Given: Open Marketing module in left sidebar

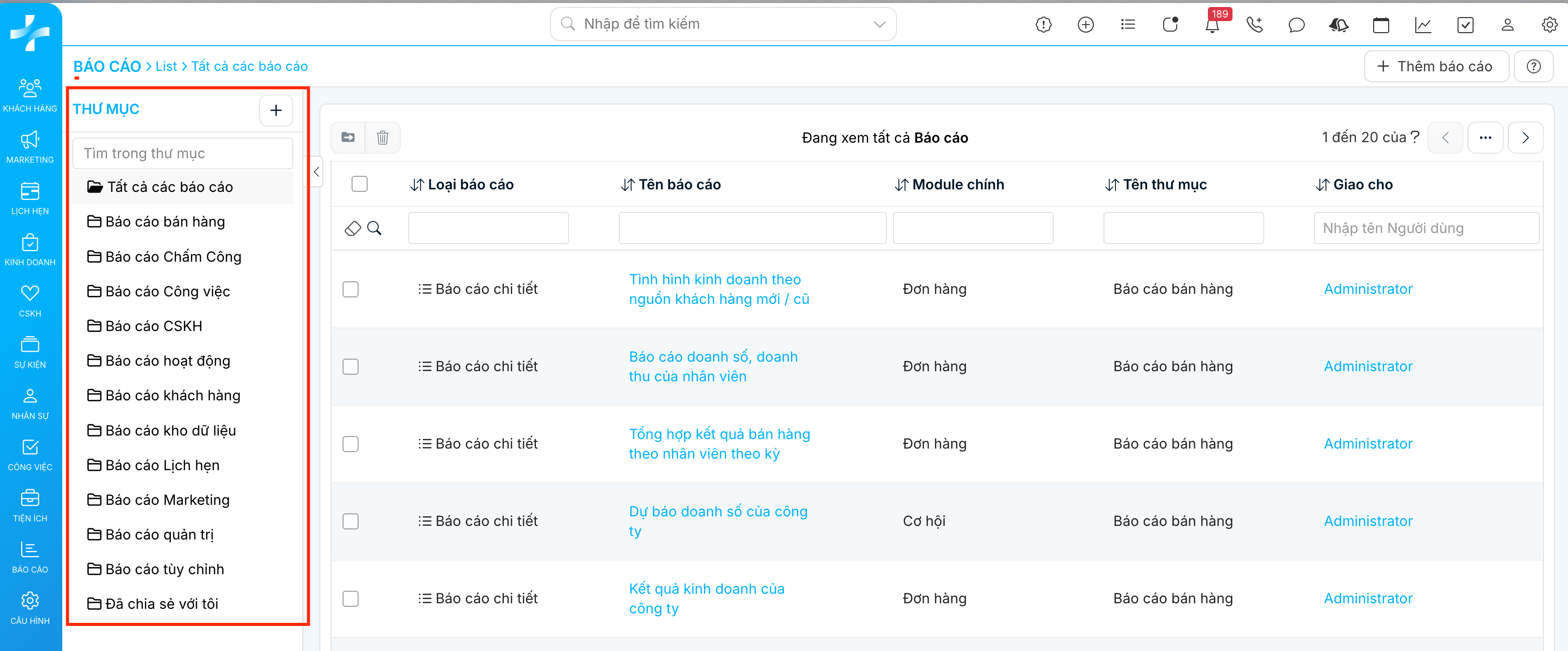Looking at the screenshot, I should pos(30,147).
